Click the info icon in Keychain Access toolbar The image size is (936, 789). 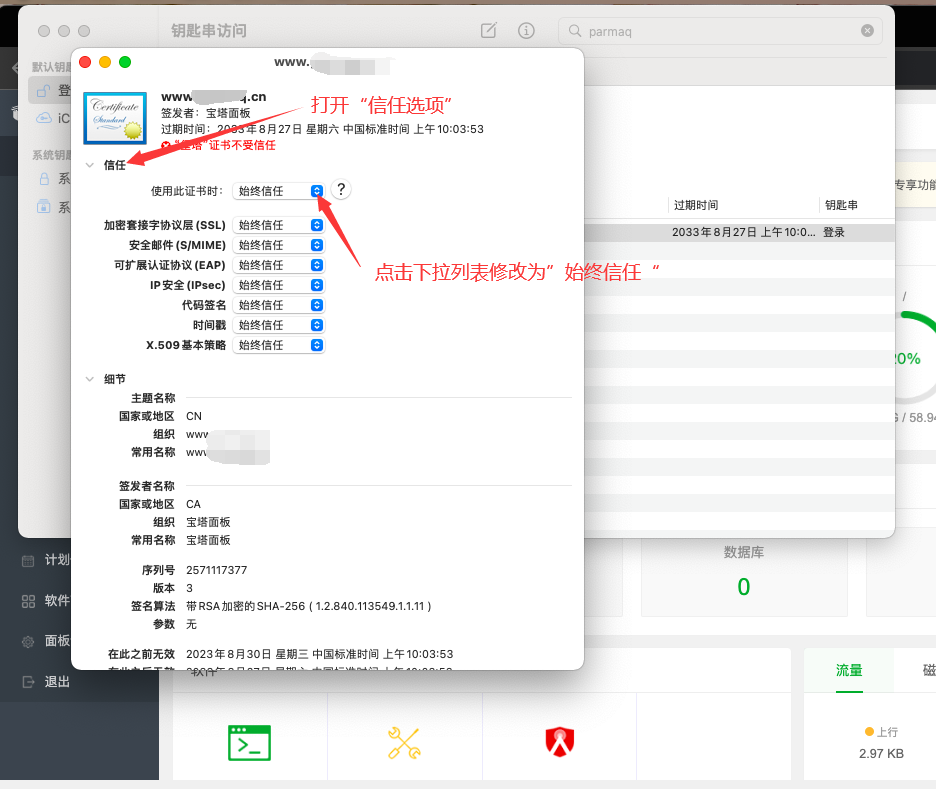click(x=526, y=30)
